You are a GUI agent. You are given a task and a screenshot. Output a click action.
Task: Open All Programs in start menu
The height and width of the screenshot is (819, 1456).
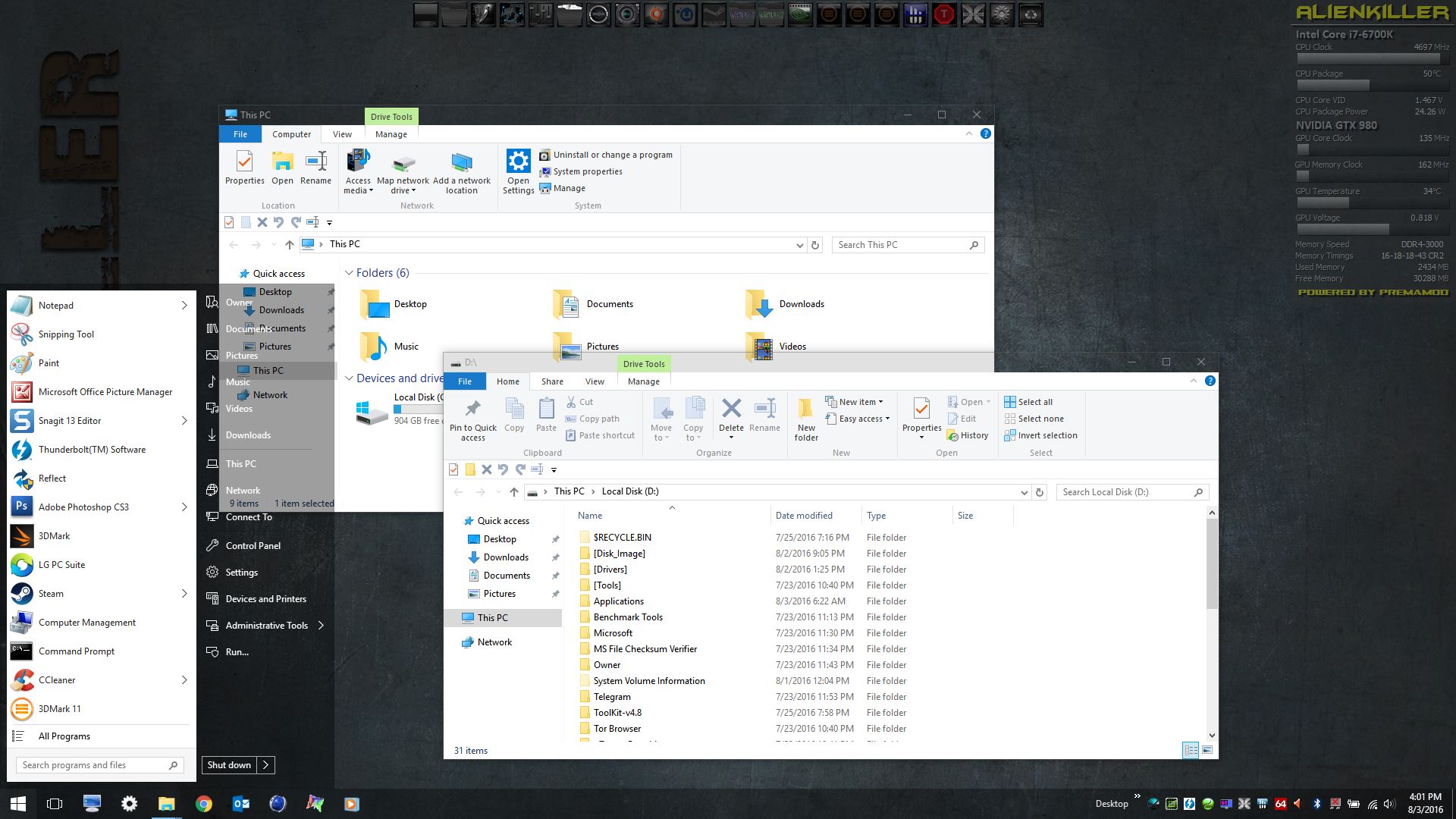tap(101, 736)
